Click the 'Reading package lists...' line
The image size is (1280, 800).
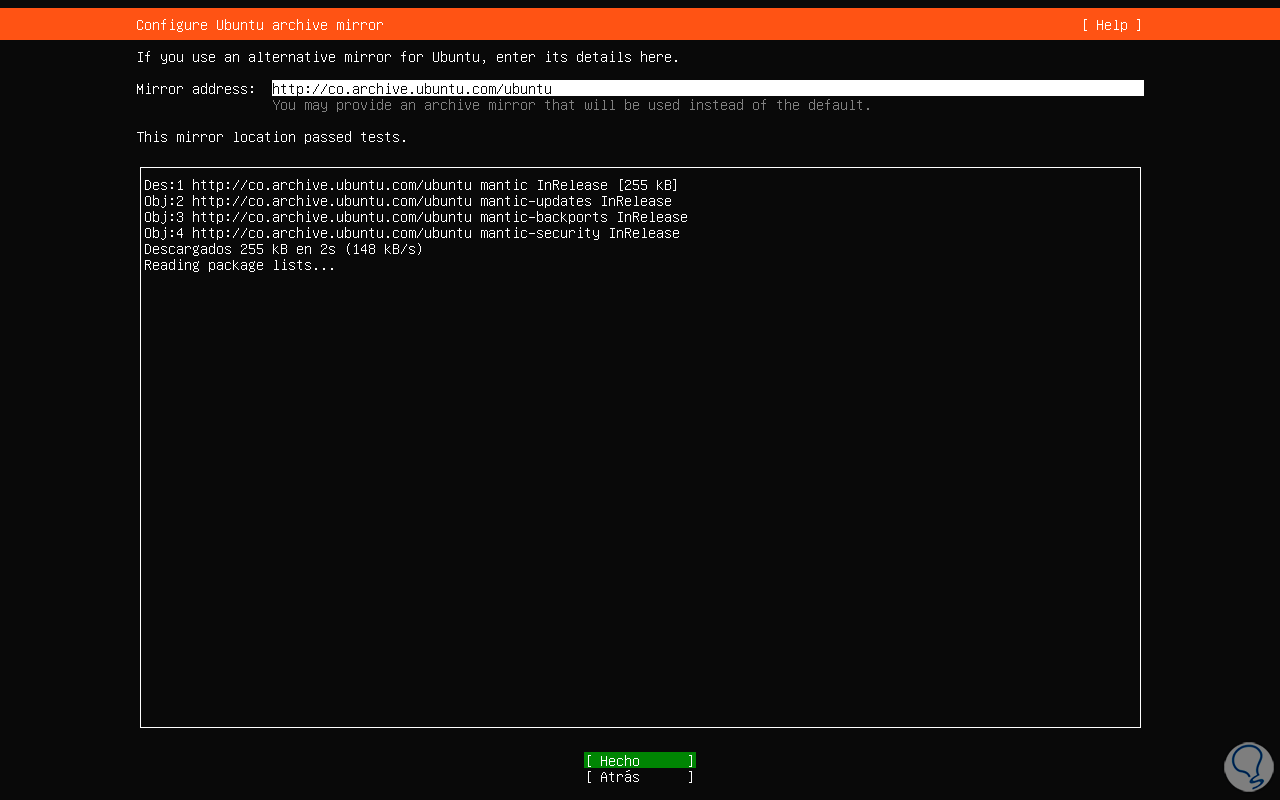[x=240, y=265]
